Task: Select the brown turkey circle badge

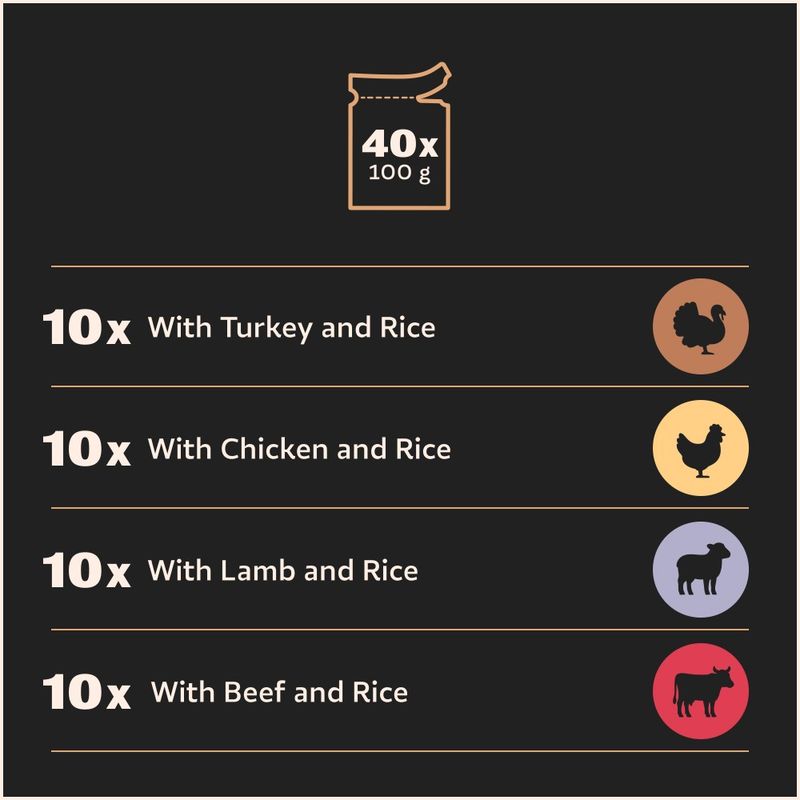Action: click(701, 327)
